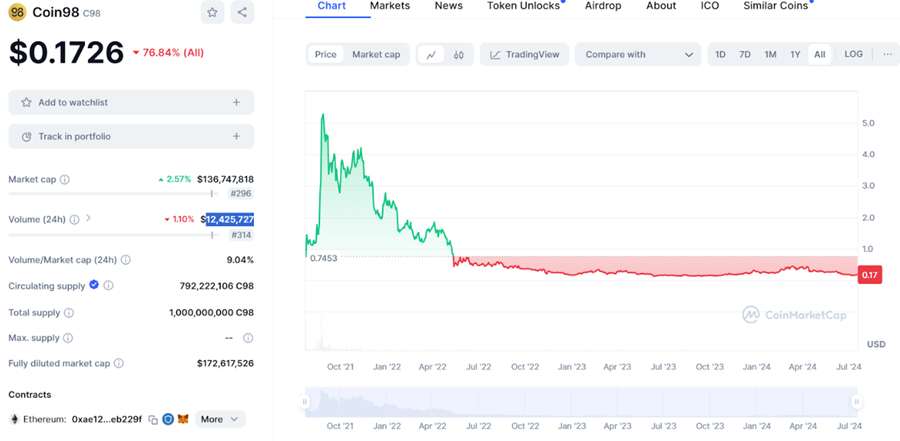The width and height of the screenshot is (900, 441).
Task: Toggle chart to Market cap view
Action: tap(376, 54)
